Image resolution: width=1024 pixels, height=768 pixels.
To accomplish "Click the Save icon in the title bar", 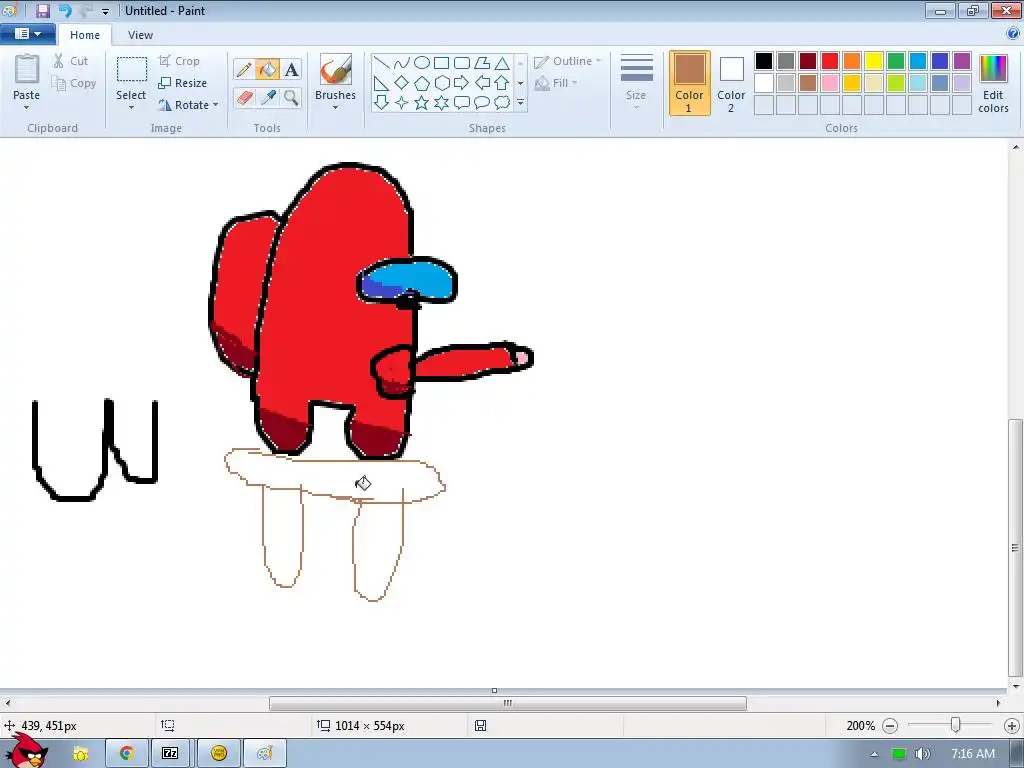I will (x=43, y=10).
